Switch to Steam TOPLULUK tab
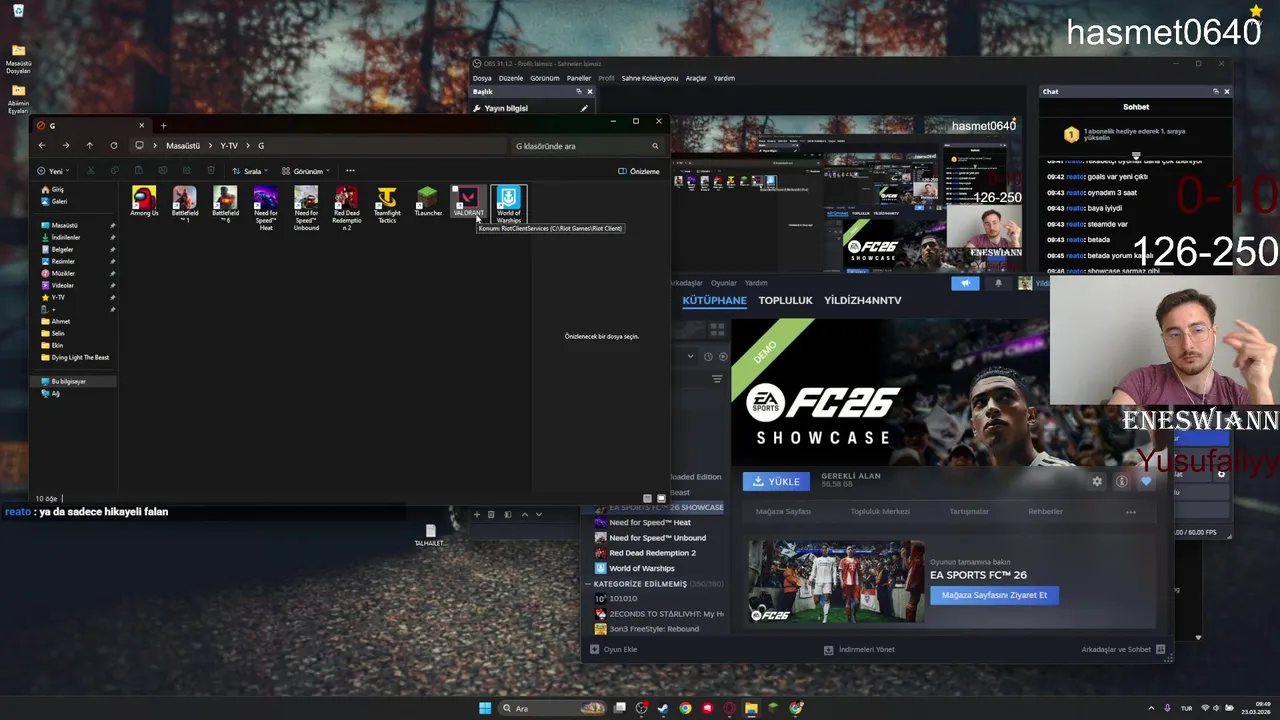1280x720 pixels. coord(785,300)
